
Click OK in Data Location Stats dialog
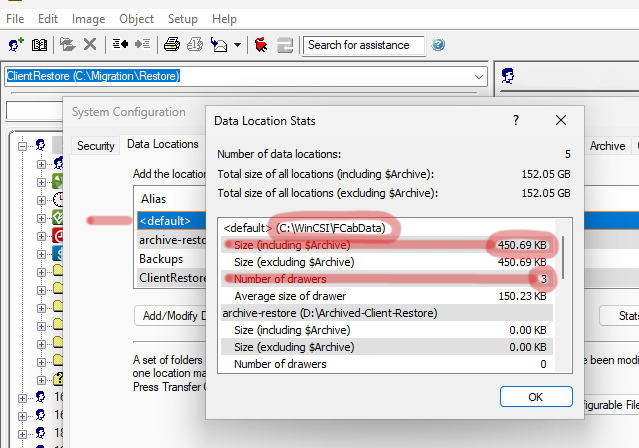536,397
